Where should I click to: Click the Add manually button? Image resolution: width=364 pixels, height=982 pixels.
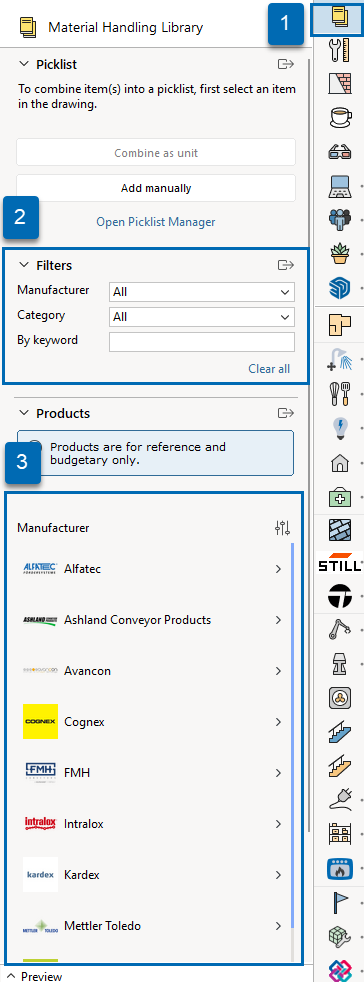click(155, 188)
